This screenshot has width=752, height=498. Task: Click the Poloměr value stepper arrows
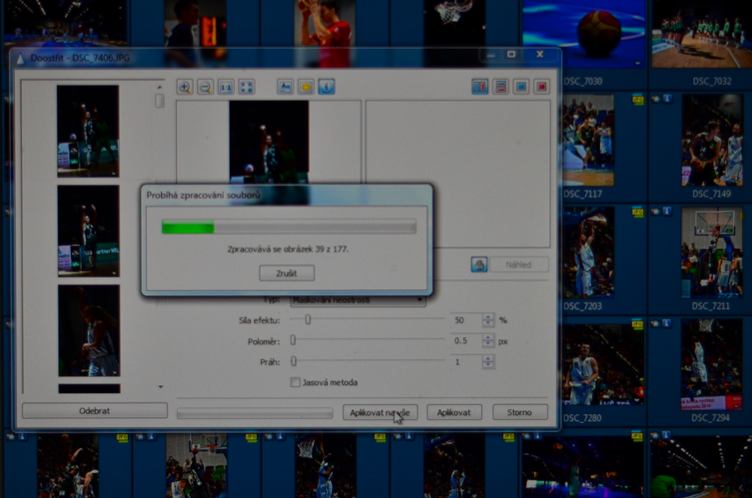488,341
